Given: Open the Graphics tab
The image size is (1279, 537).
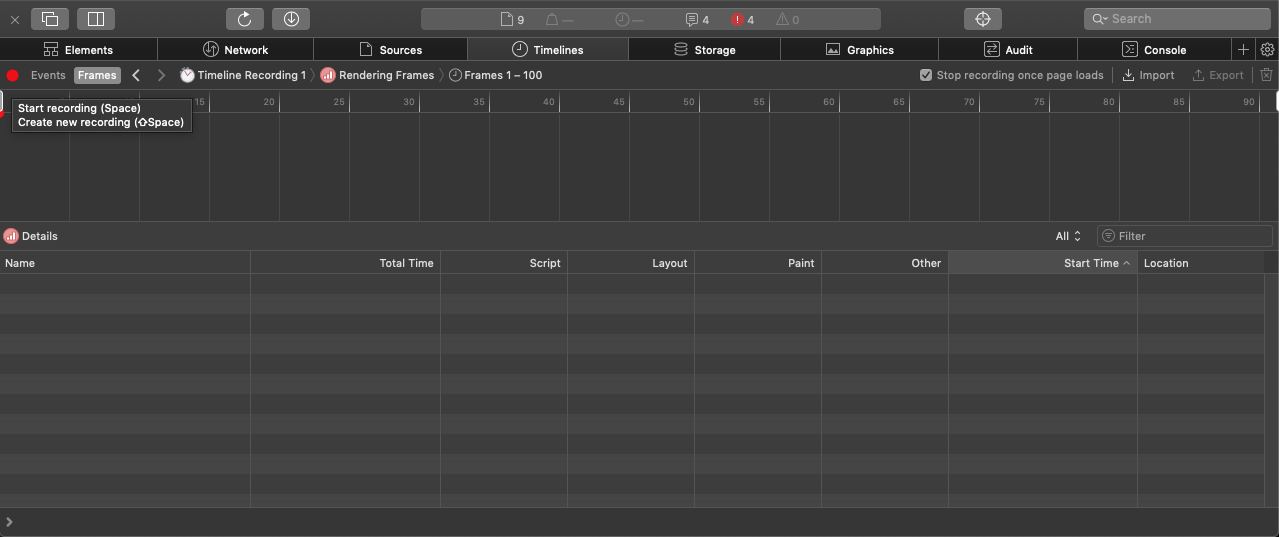Looking at the screenshot, I should pos(860,50).
